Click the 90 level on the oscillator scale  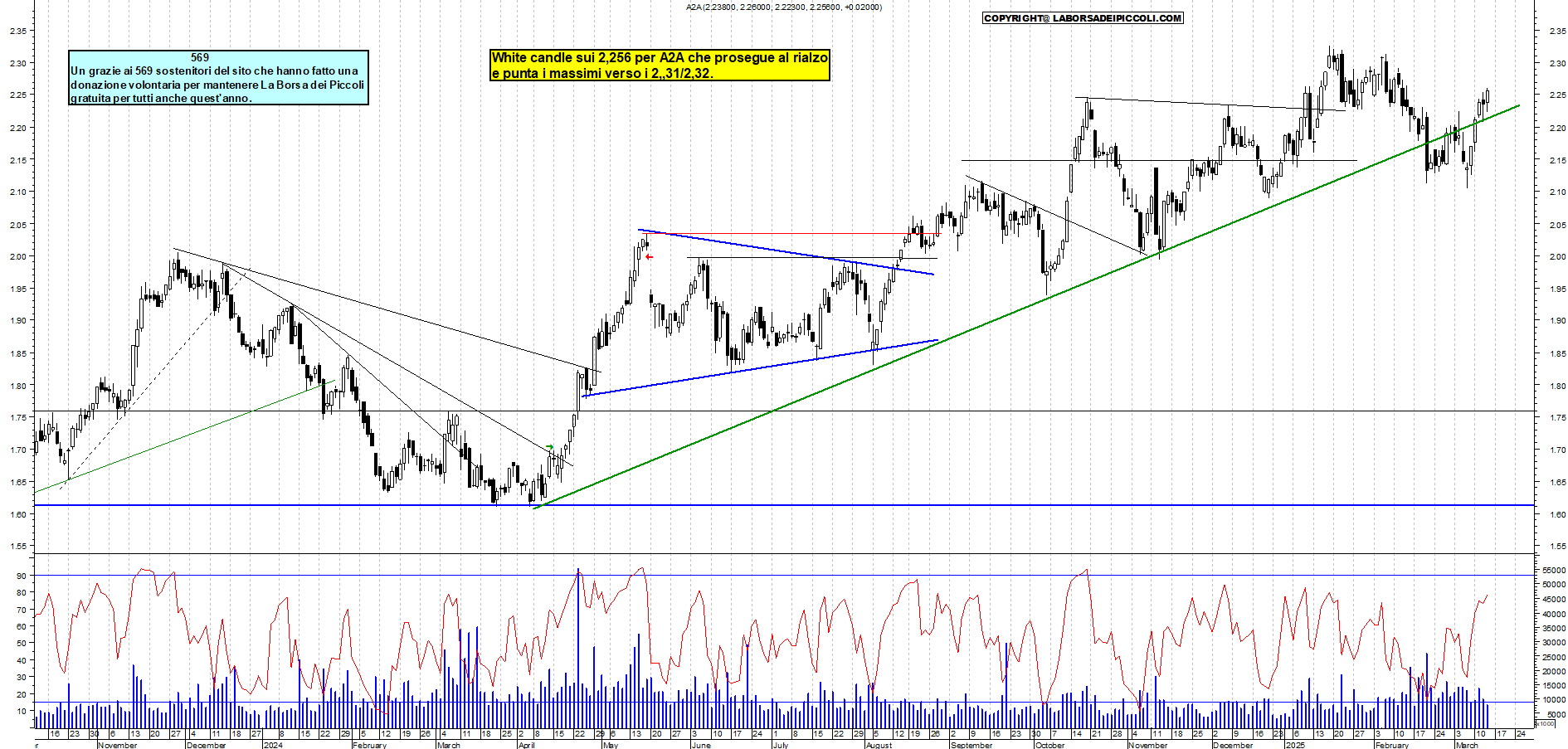21,576
